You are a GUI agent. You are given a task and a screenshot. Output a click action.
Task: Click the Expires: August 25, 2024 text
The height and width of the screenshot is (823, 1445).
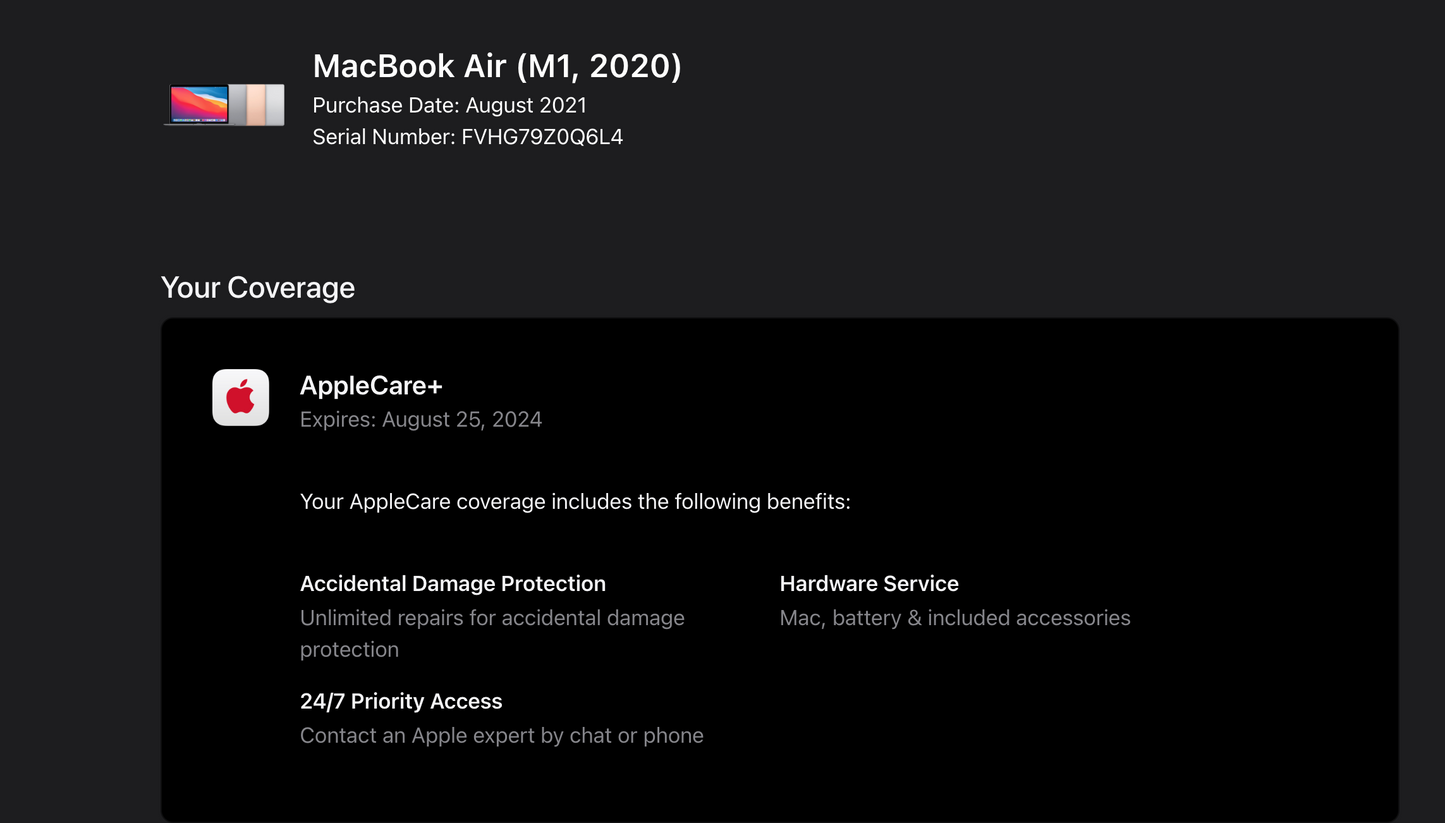(x=421, y=419)
